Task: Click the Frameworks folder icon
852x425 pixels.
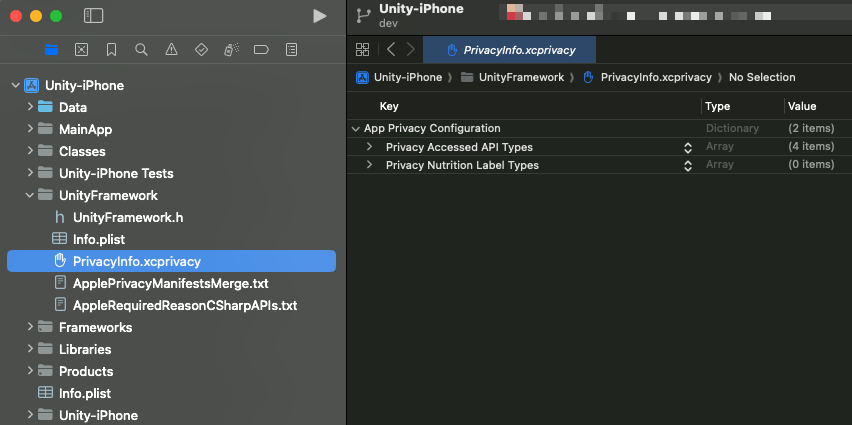Action: coord(45,327)
